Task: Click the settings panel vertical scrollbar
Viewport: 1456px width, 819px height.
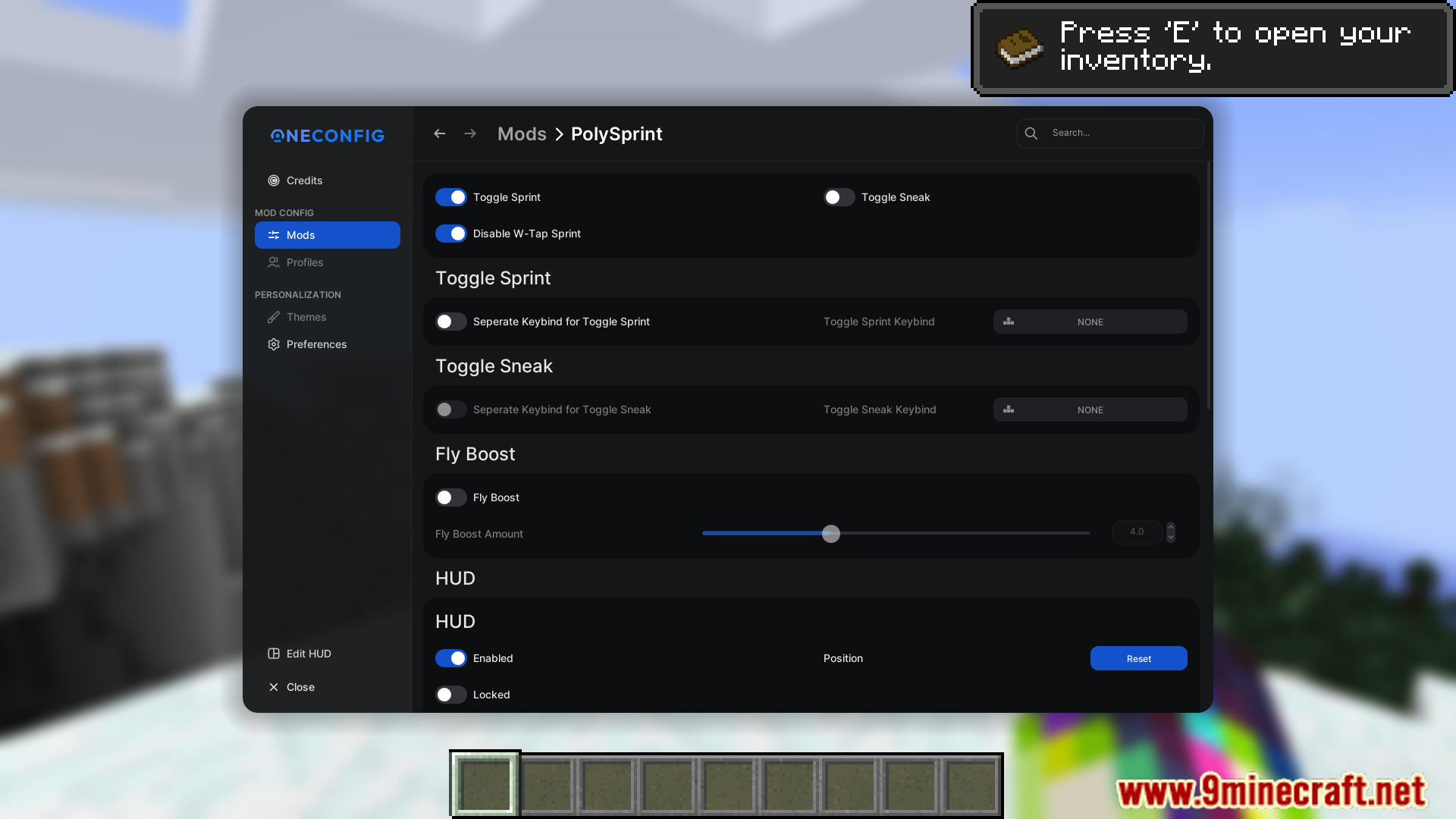Action: (1209, 285)
